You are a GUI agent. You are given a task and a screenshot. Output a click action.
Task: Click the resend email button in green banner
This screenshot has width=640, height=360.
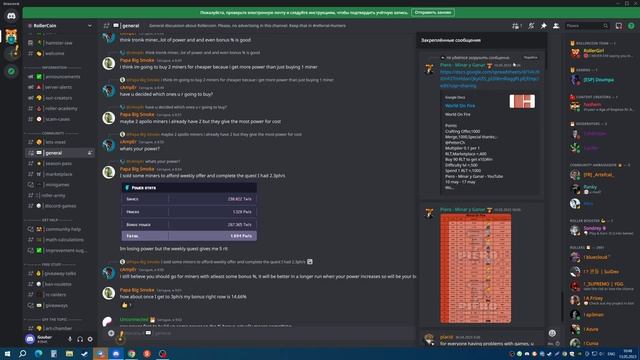tap(433, 13)
